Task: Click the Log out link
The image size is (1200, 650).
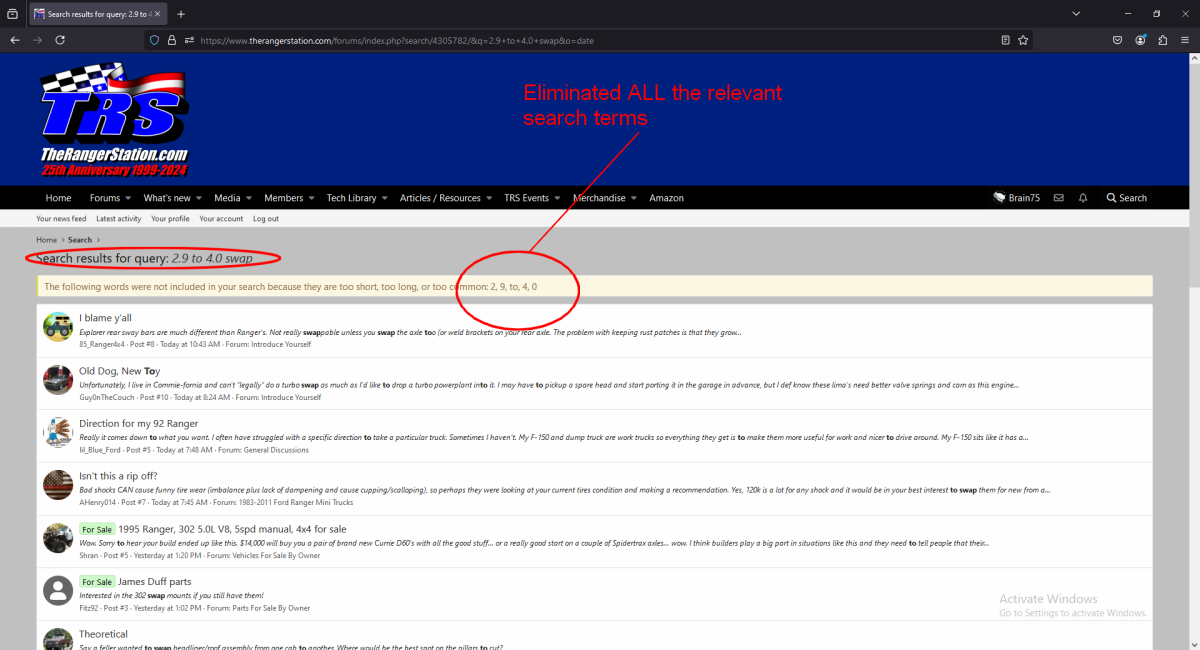Action: 266,219
